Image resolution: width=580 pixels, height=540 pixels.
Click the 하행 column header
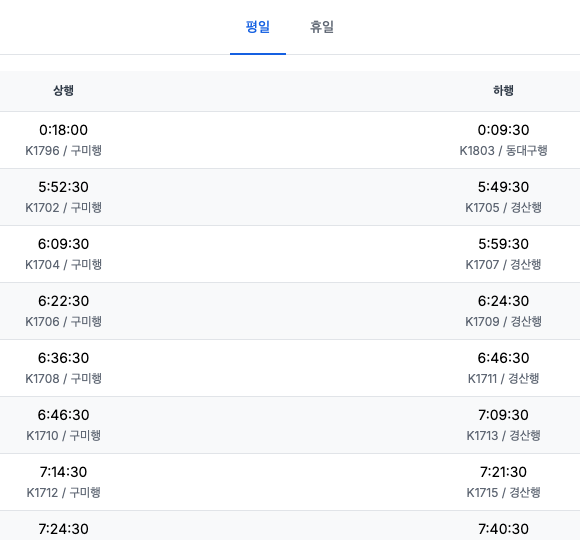pos(503,91)
